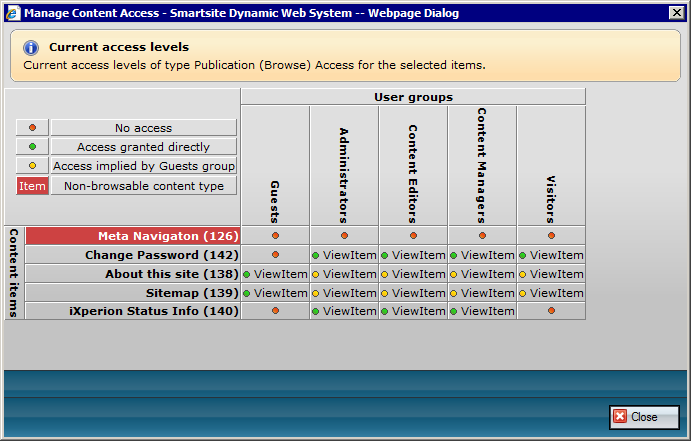The image size is (691, 441).
Task: Click the red Item legend box
Action: coord(32,186)
